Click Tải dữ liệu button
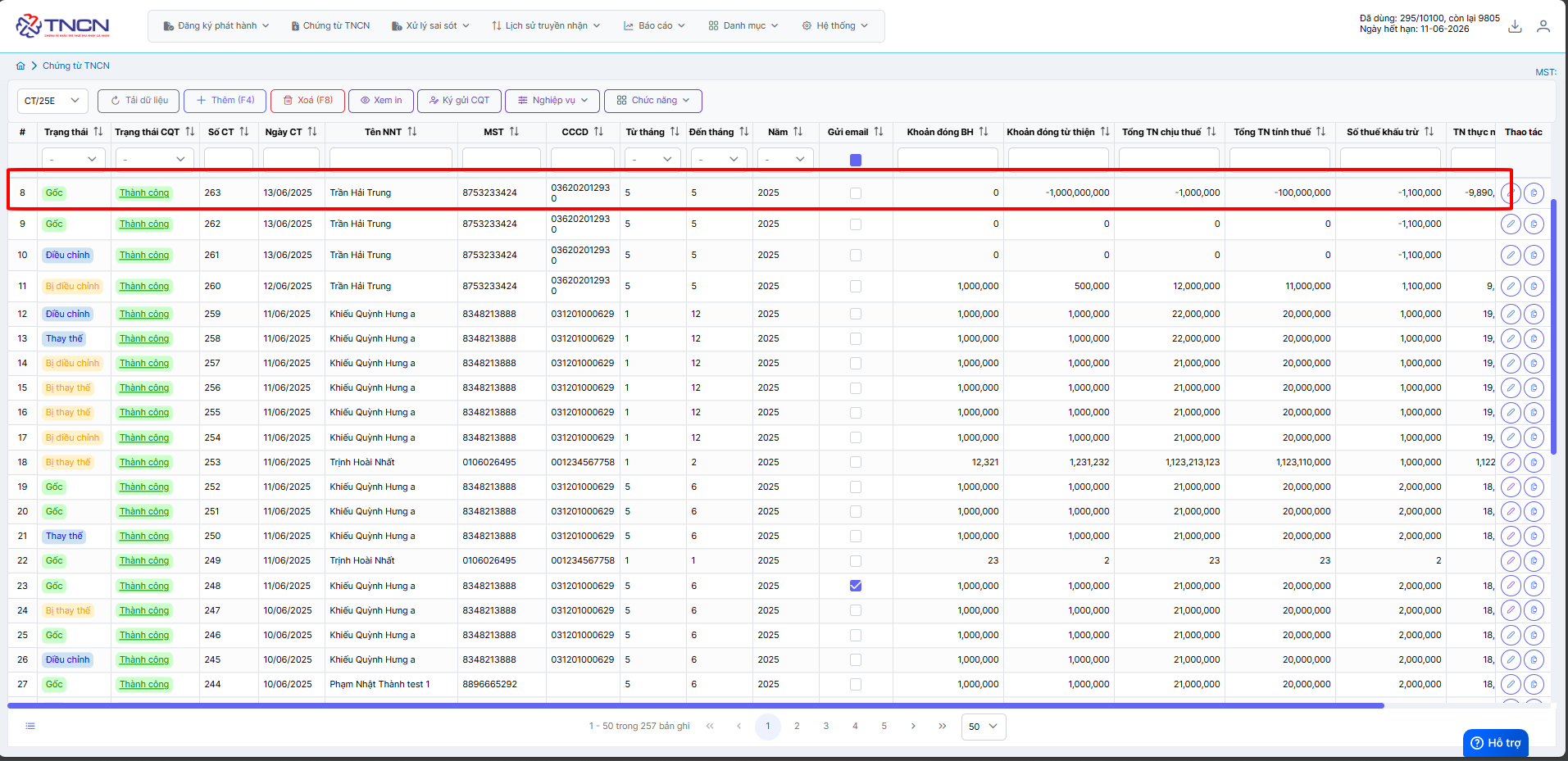Image resolution: width=1568 pixels, height=761 pixels. click(139, 101)
